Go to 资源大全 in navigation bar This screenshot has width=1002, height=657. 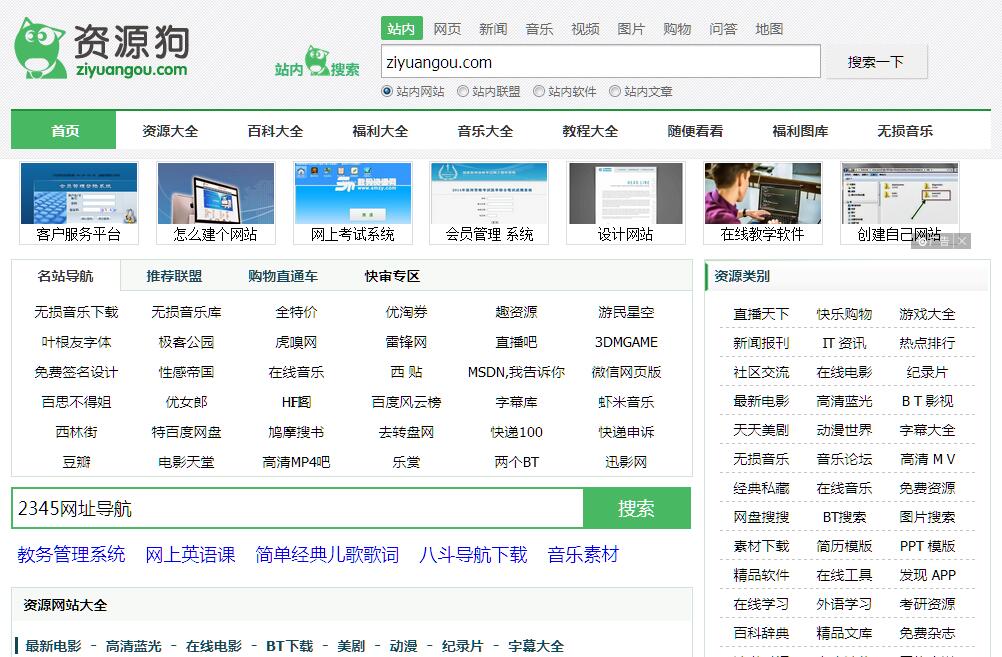[x=170, y=131]
